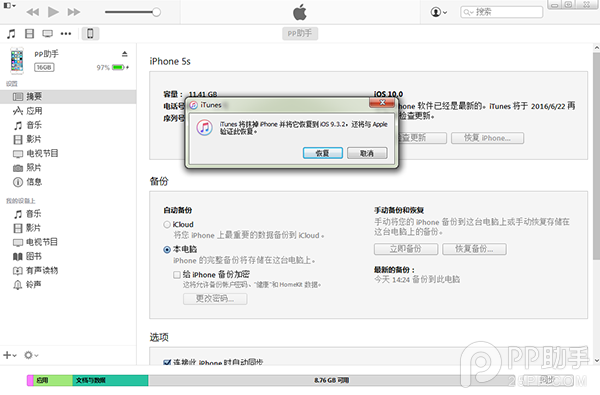The height and width of the screenshot is (395, 600).
Task: Eject the PP助手 device
Action: 124,54
